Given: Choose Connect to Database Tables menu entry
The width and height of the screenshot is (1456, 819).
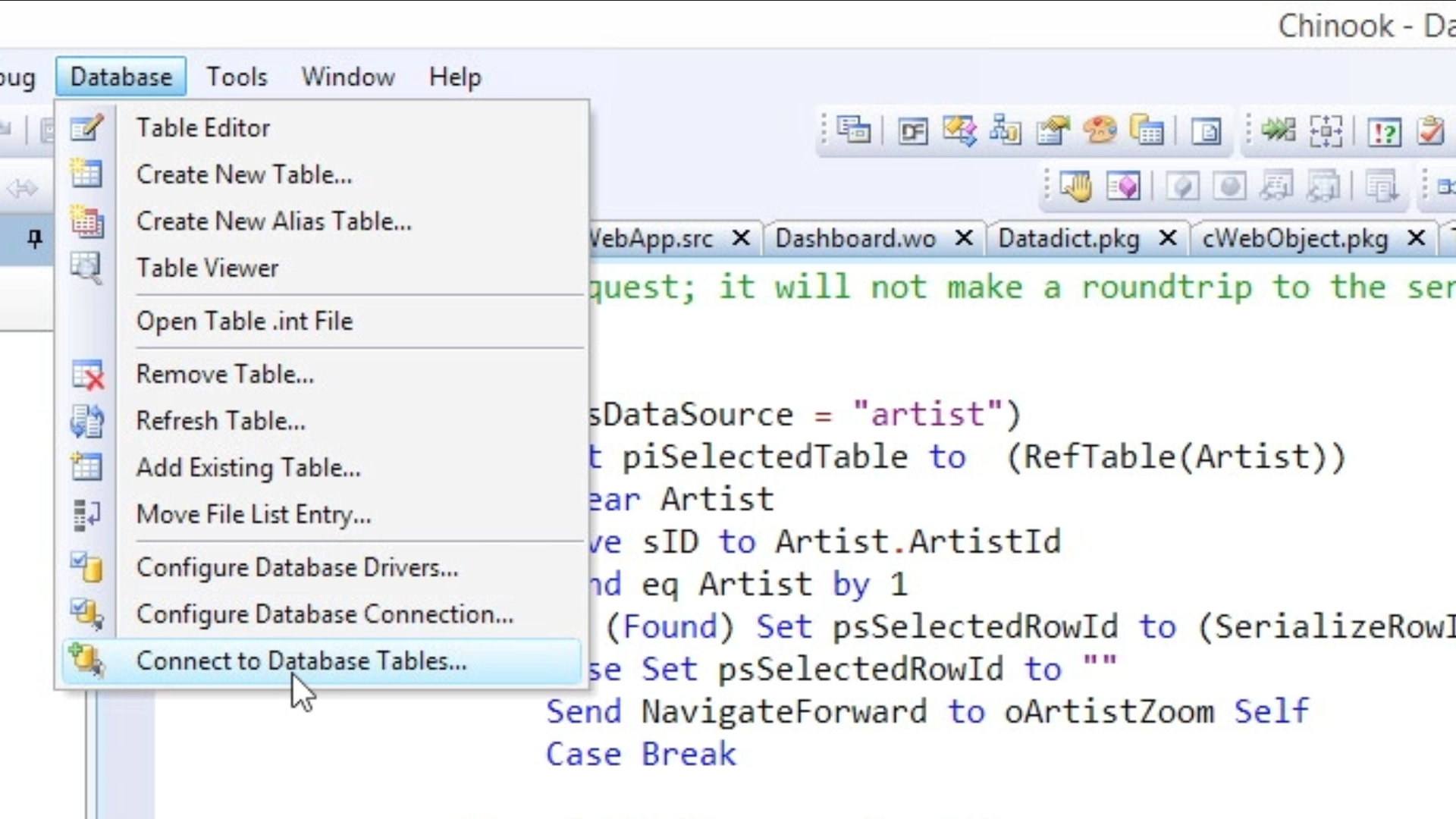Looking at the screenshot, I should coord(301,661).
